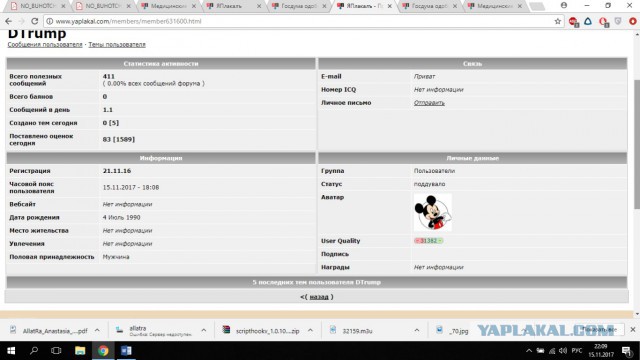Select the '411' useful messages value
This screenshot has height=360, width=640.
coord(109,76)
